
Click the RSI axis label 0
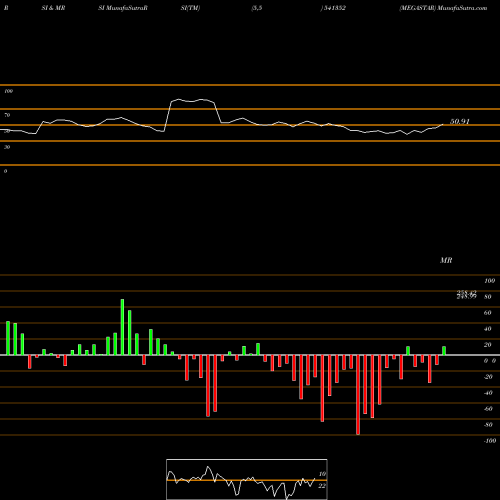5,171
